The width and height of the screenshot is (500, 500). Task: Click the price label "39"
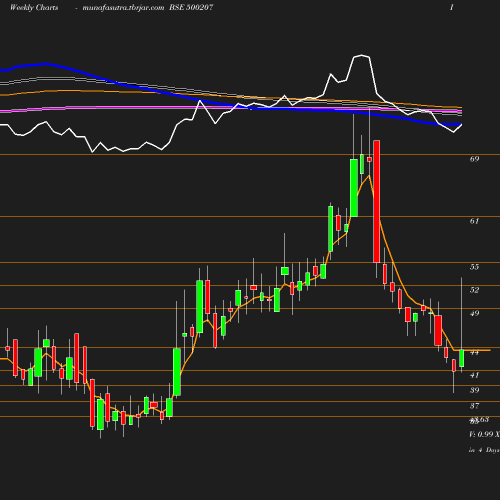(474, 390)
